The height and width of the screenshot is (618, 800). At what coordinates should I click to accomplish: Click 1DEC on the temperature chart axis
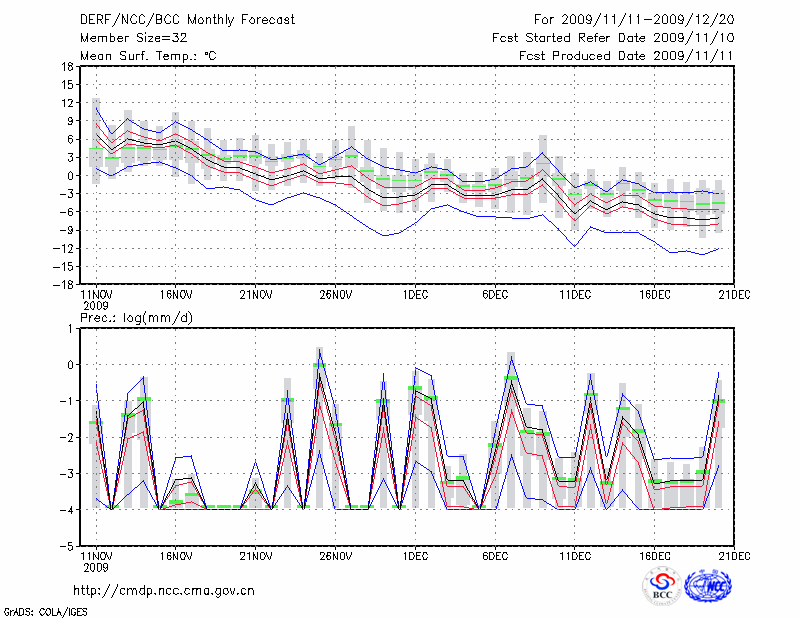415,295
